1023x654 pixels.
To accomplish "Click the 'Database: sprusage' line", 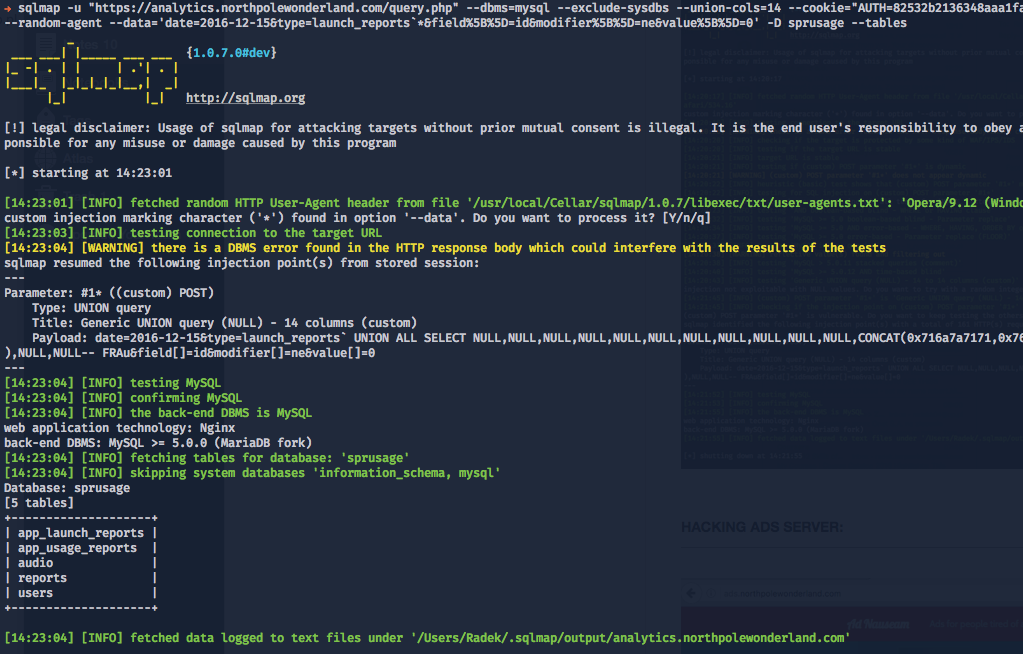I will [x=67, y=488].
